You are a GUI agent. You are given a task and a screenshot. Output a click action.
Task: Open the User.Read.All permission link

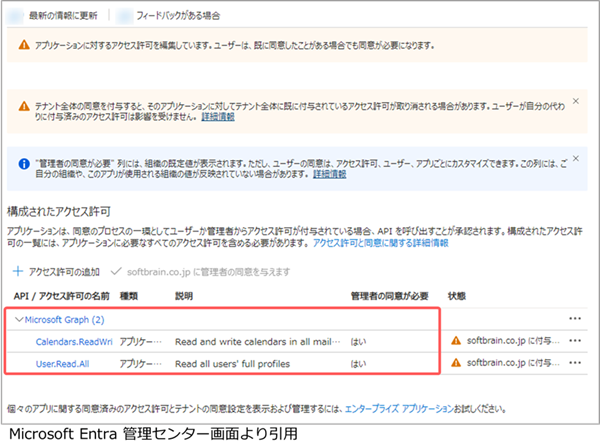62,364
